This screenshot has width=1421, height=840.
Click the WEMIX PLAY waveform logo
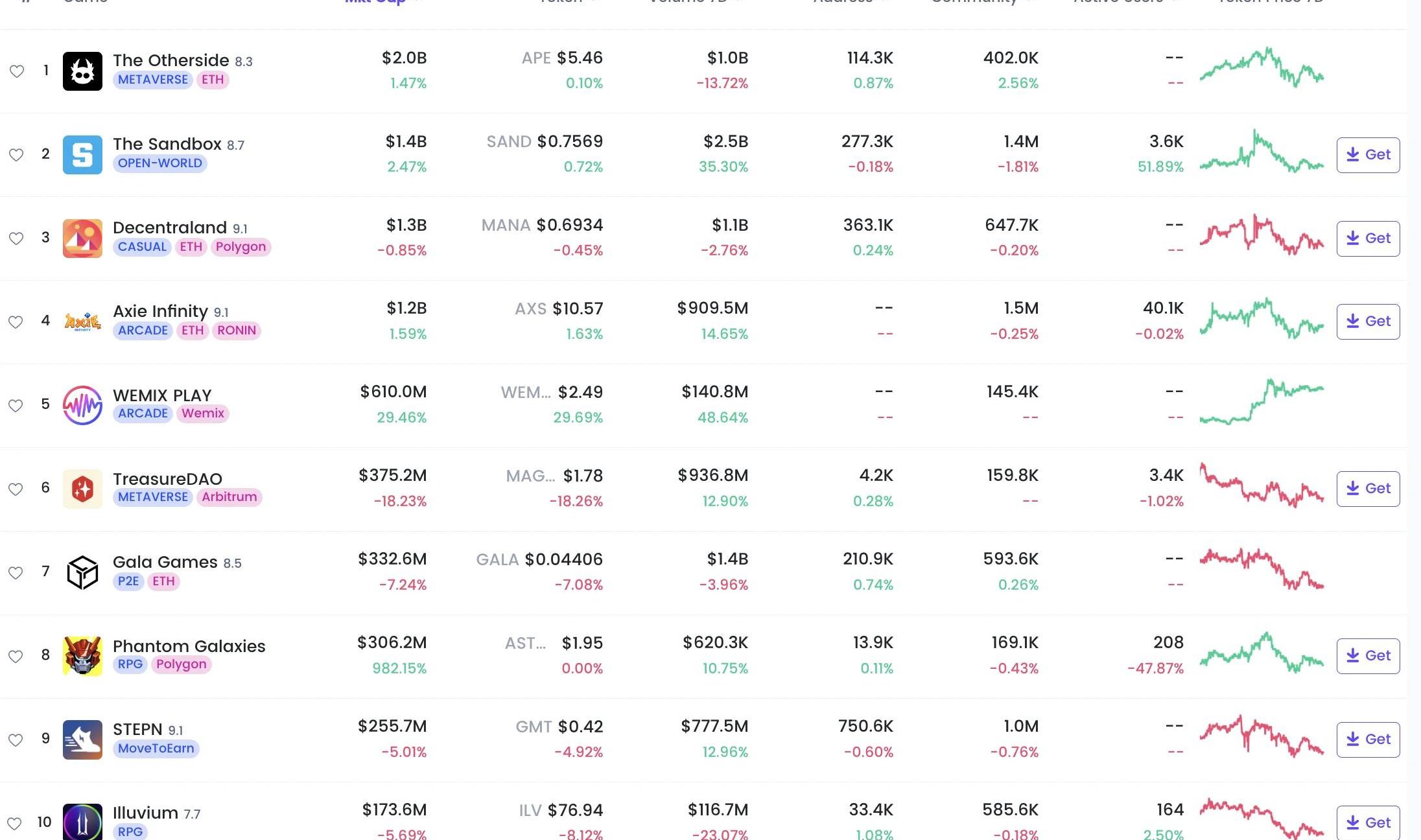tap(82, 405)
